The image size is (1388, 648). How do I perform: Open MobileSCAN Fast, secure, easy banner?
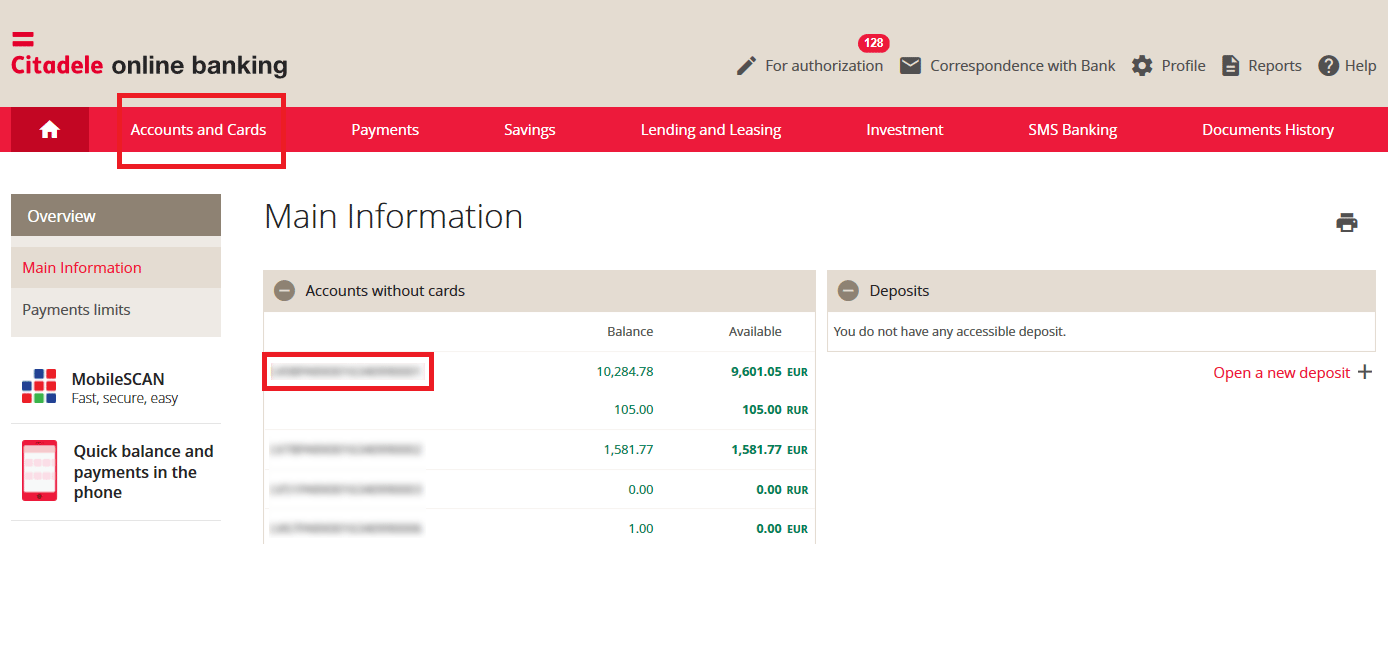[116, 387]
